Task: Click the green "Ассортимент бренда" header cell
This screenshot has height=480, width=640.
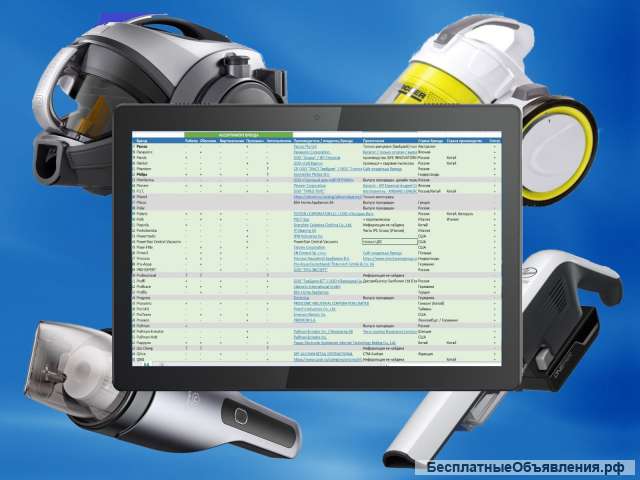Action: tap(237, 133)
